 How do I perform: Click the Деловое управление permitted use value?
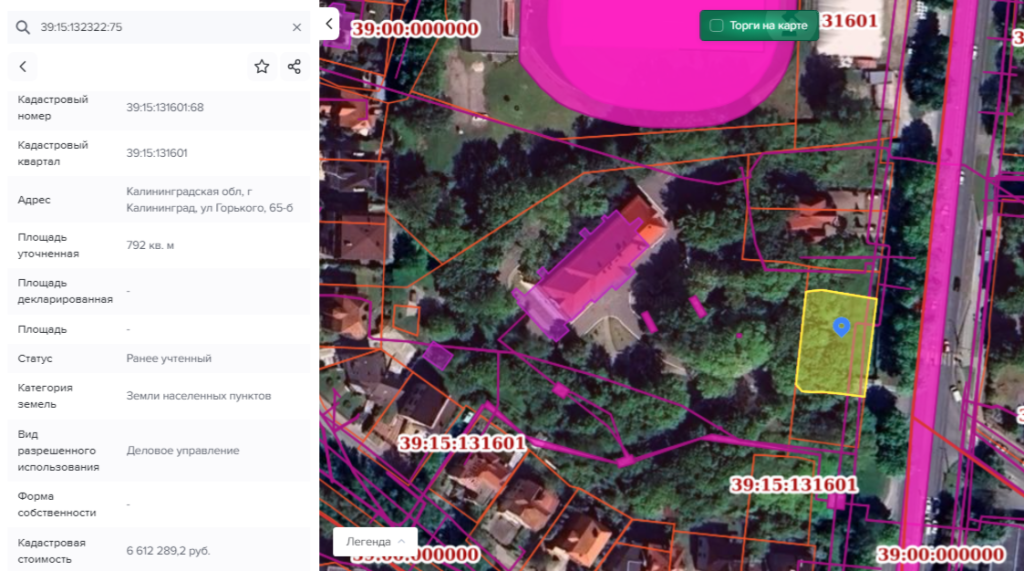[183, 450]
